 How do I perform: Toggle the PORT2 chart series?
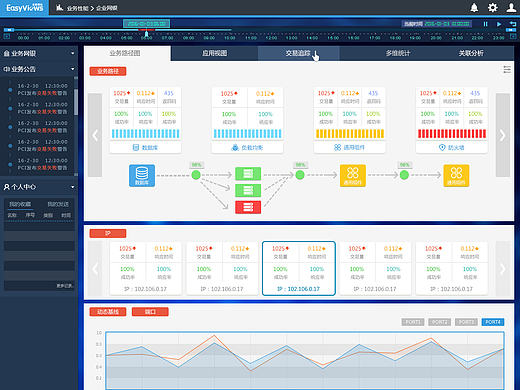click(x=439, y=322)
